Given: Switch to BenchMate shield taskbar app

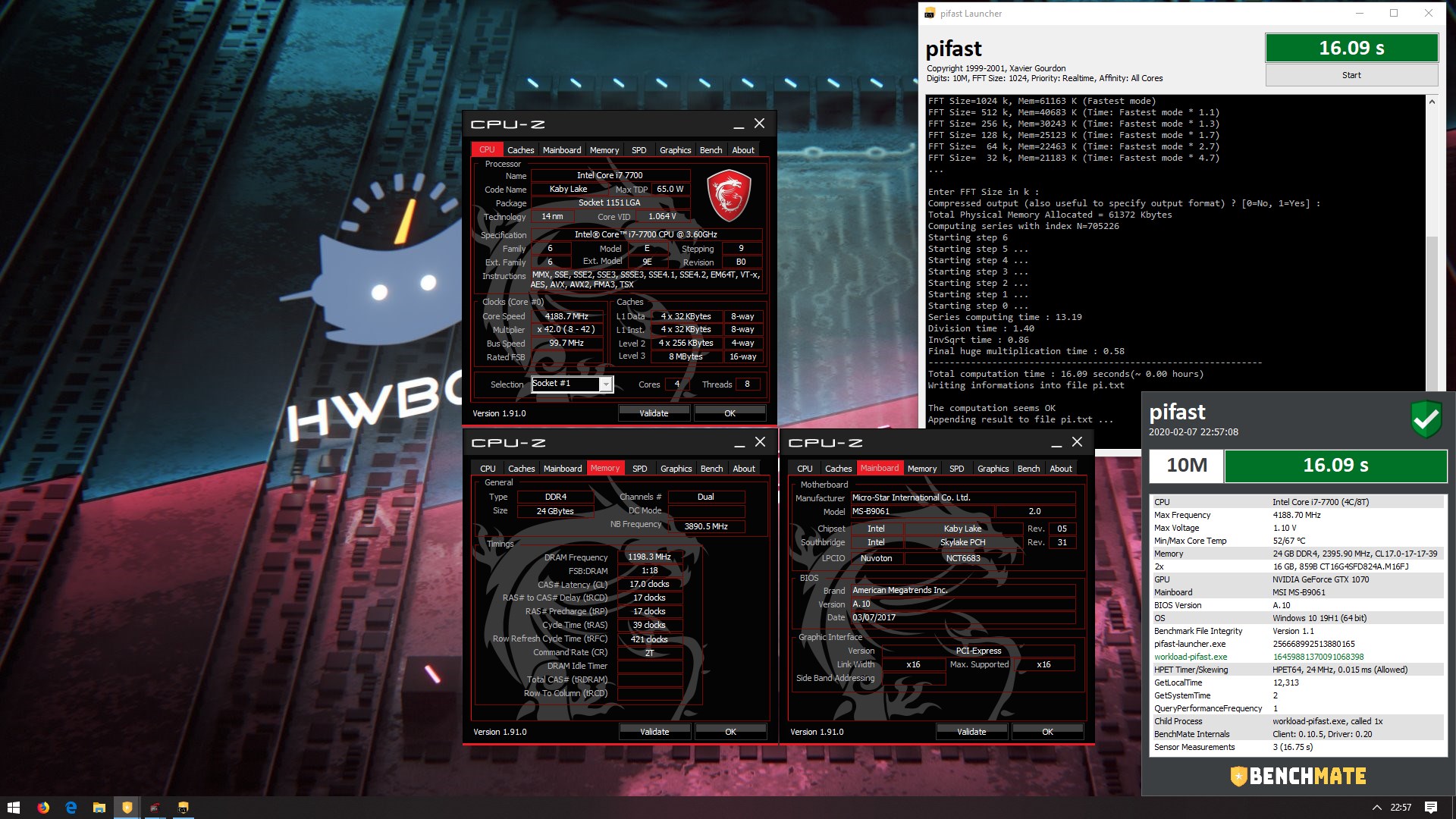Looking at the screenshot, I should [x=127, y=808].
